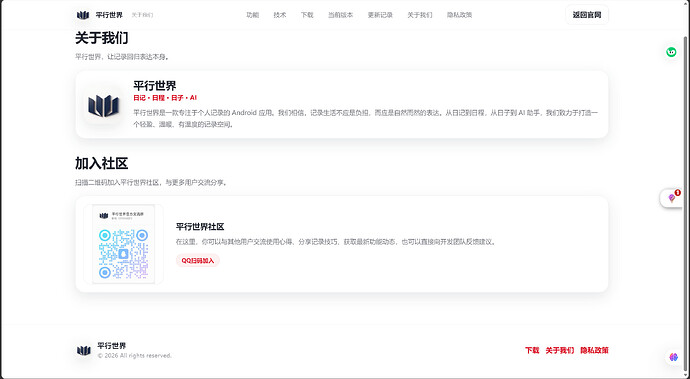
Task: Click the © 2026 All rights reserved text
Action: [135, 356]
